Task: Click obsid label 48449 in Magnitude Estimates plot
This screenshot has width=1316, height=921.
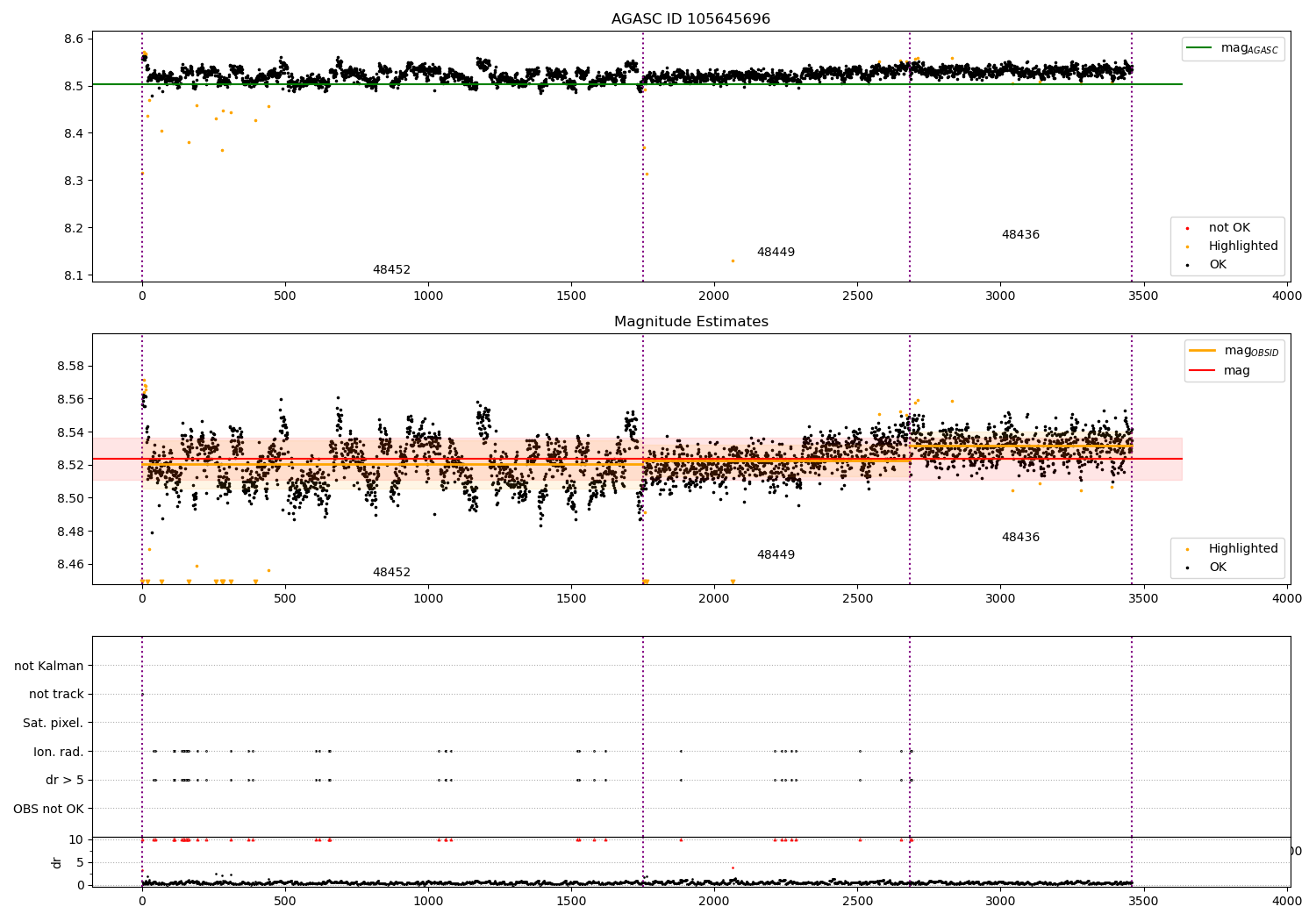Action: pos(776,555)
